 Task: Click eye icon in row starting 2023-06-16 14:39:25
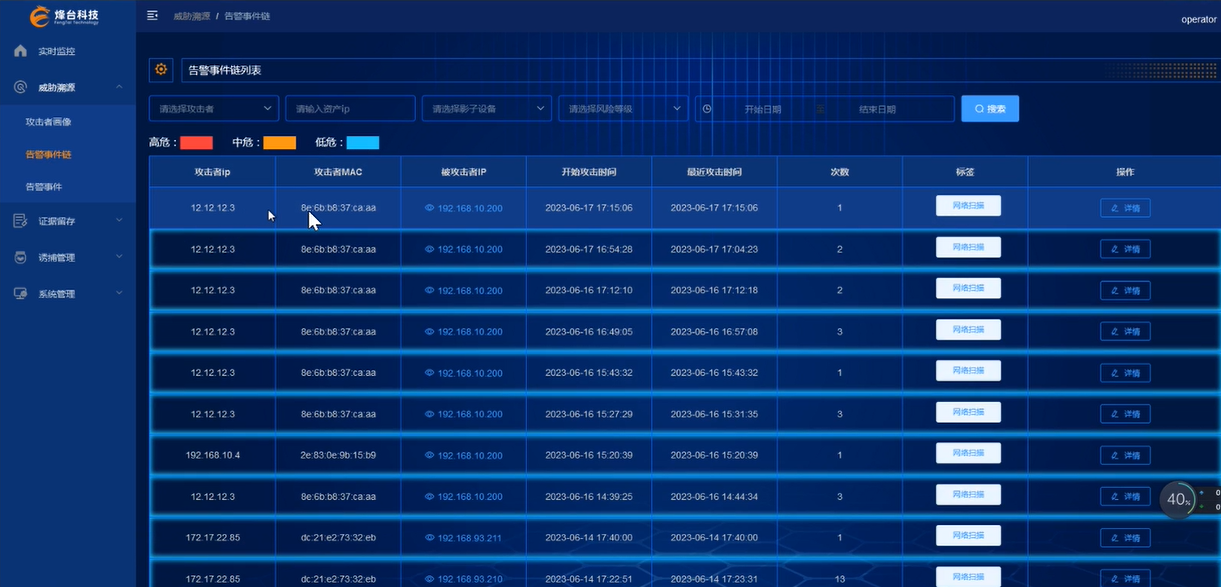[x=430, y=496]
